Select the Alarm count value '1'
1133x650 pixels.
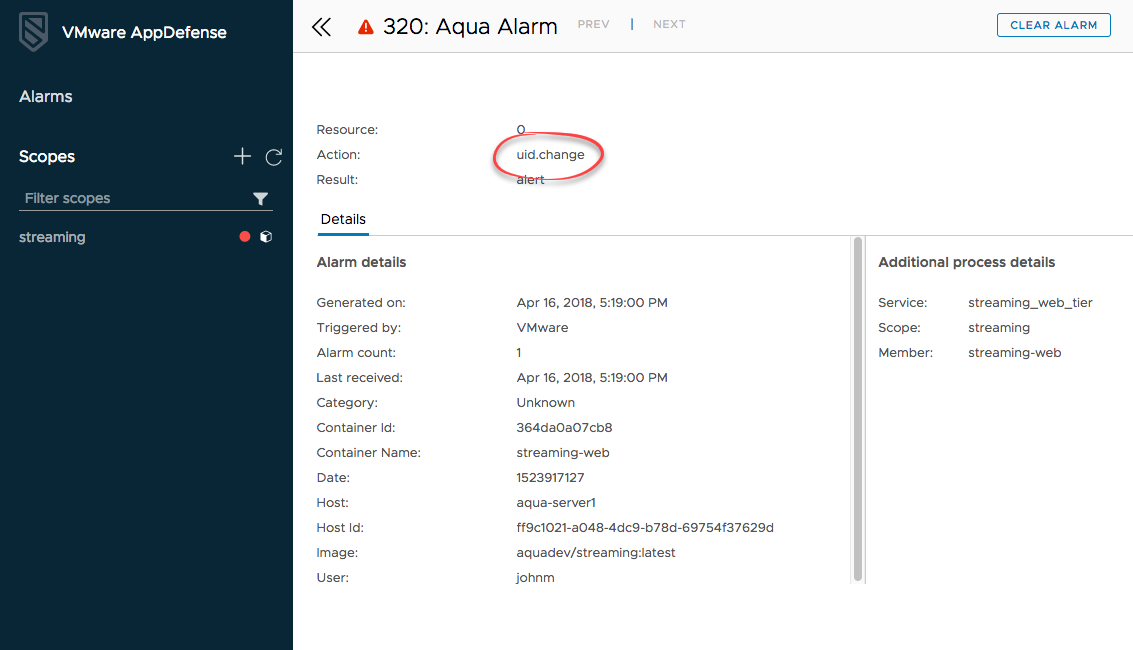pyautogui.click(x=519, y=353)
